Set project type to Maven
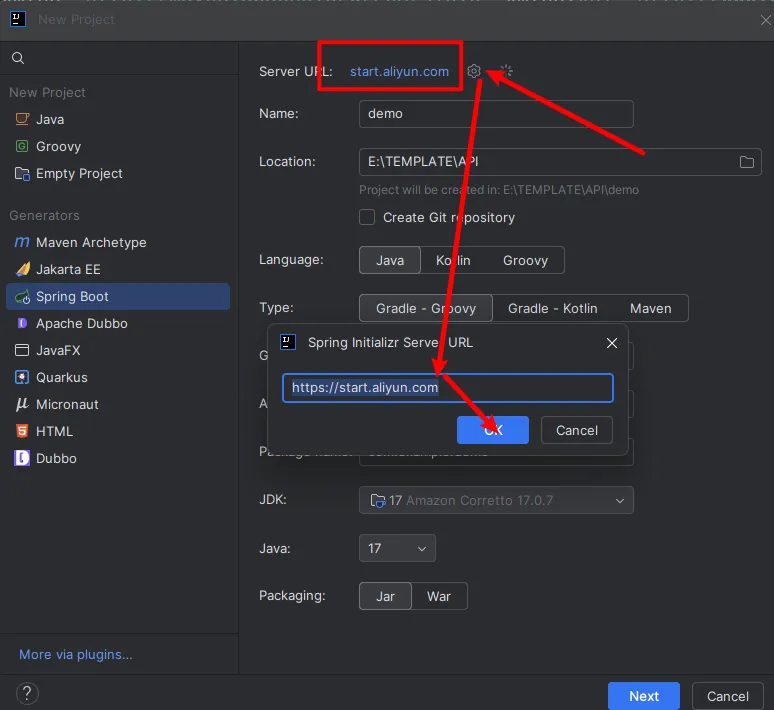 tap(650, 308)
